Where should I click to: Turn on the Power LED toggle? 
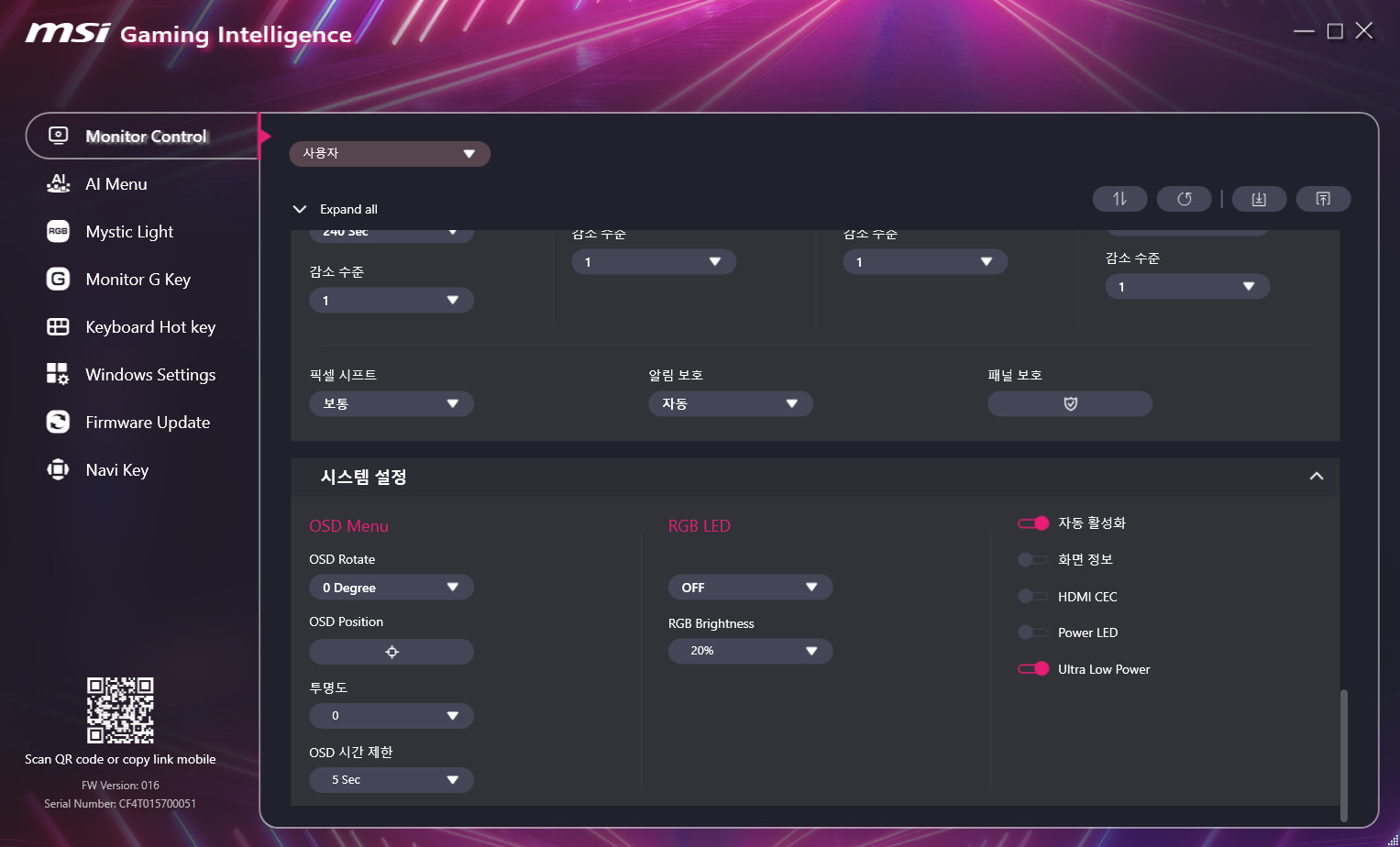click(x=1033, y=632)
